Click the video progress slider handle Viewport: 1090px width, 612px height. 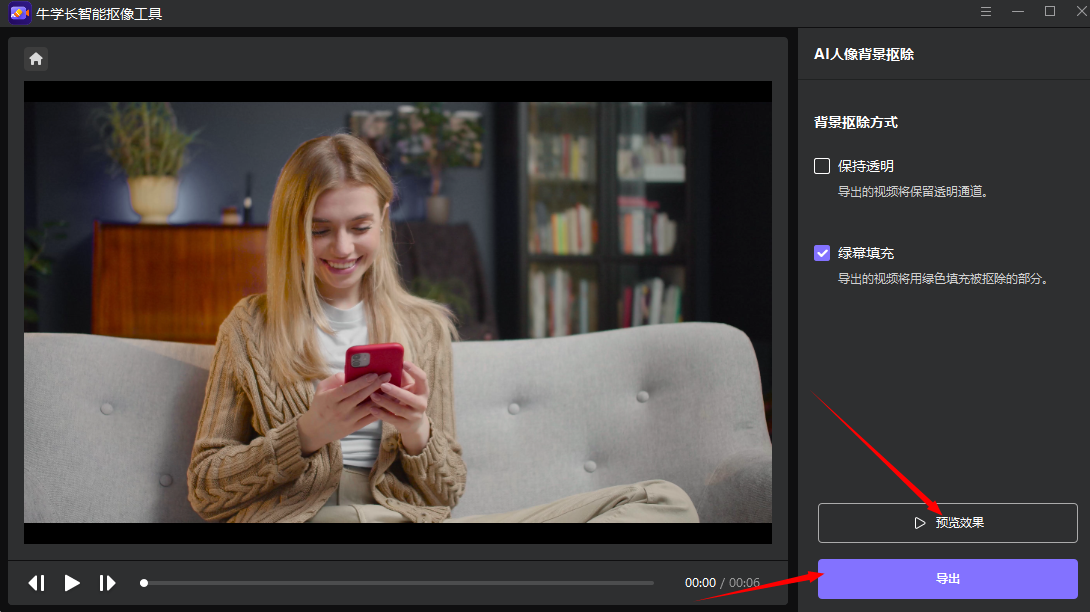coord(144,583)
